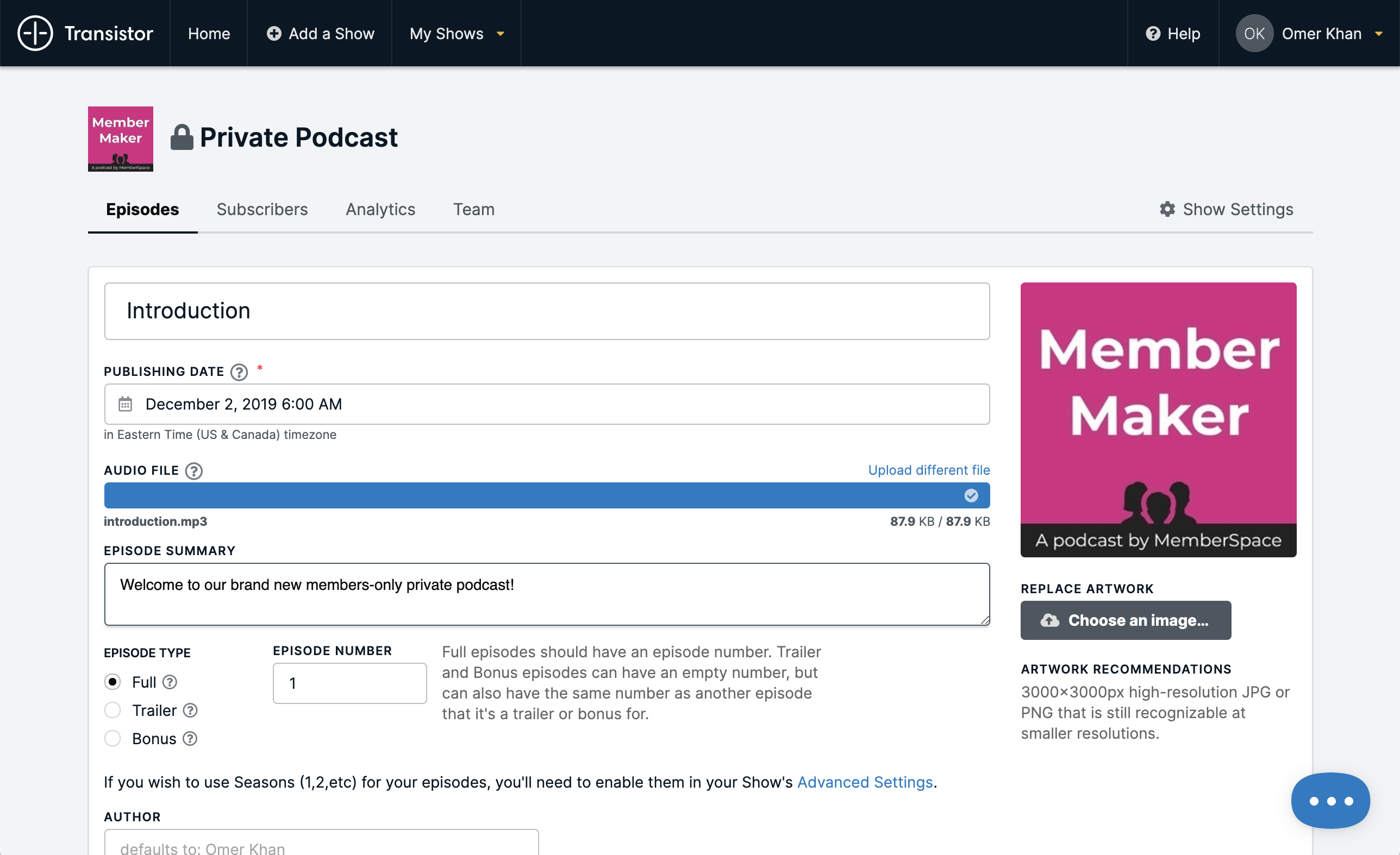
Task: Click the small Member Maker show thumbnail
Action: (x=121, y=139)
